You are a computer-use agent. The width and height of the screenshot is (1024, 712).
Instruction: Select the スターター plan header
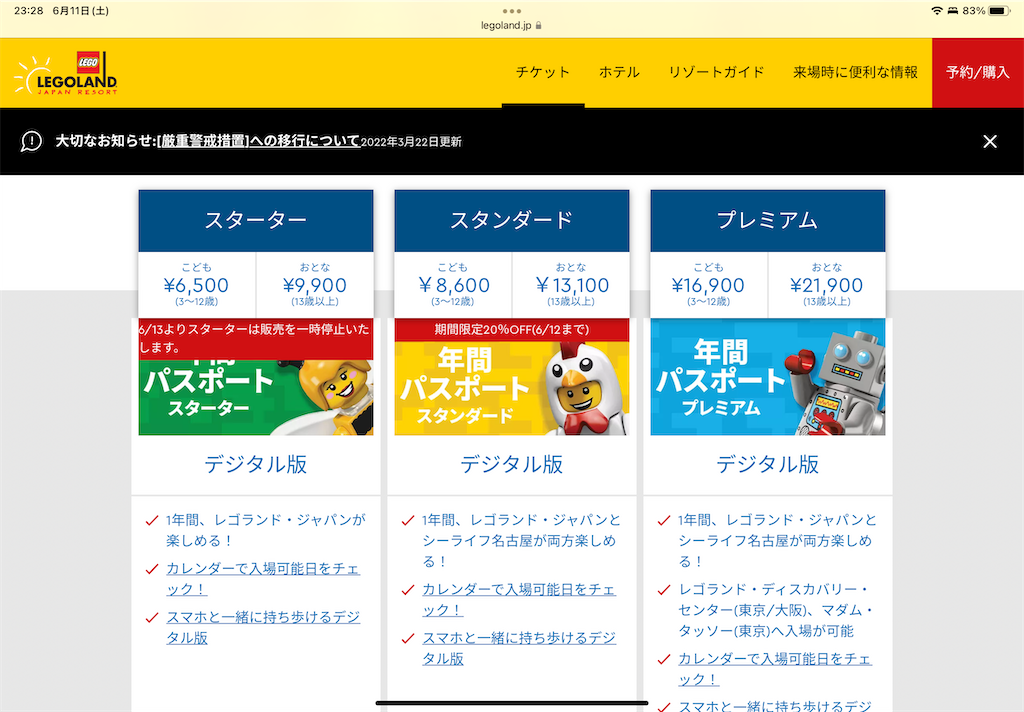coord(255,221)
